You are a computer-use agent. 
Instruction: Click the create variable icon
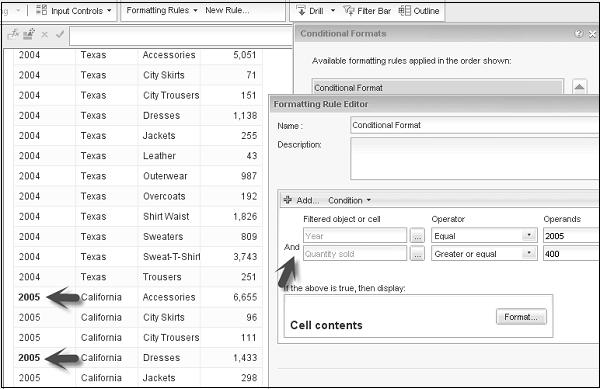tap(29, 34)
